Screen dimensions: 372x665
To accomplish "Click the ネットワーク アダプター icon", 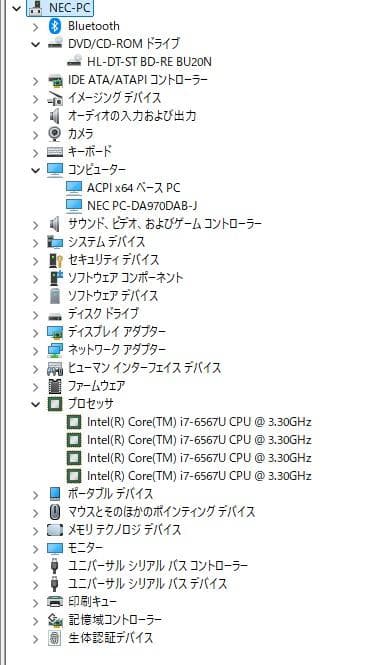I will pyautogui.click(x=55, y=349).
